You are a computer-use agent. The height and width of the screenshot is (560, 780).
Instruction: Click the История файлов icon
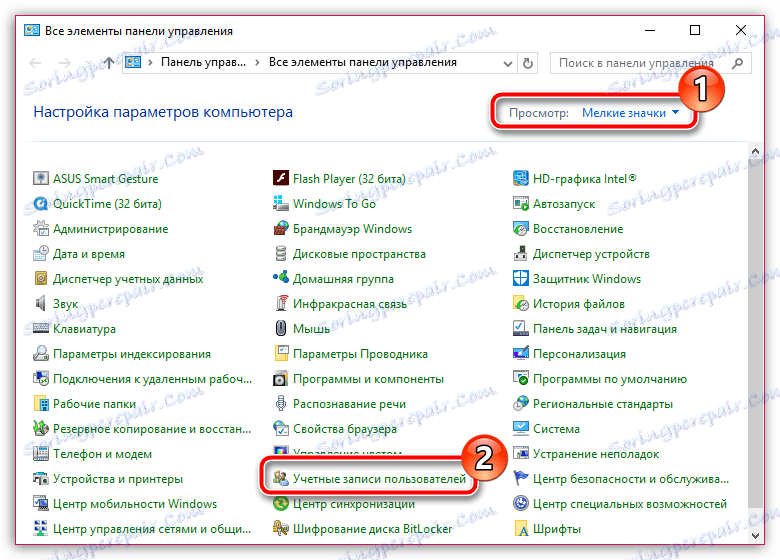click(520, 303)
